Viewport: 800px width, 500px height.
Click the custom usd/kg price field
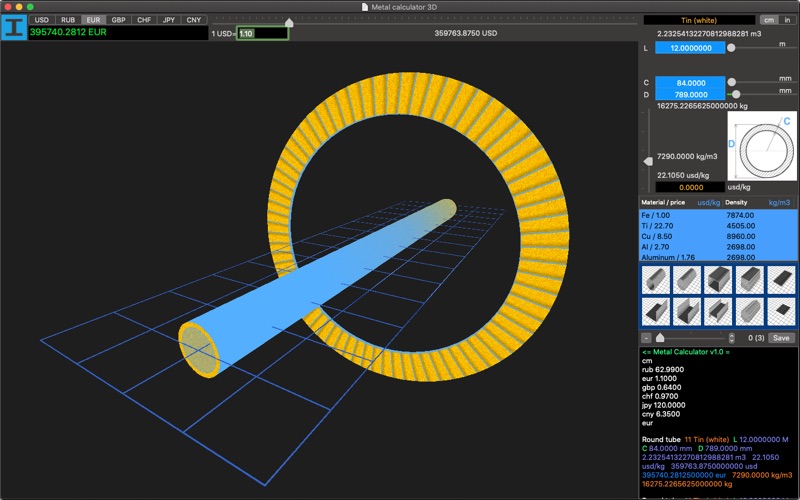pyautogui.click(x=690, y=187)
